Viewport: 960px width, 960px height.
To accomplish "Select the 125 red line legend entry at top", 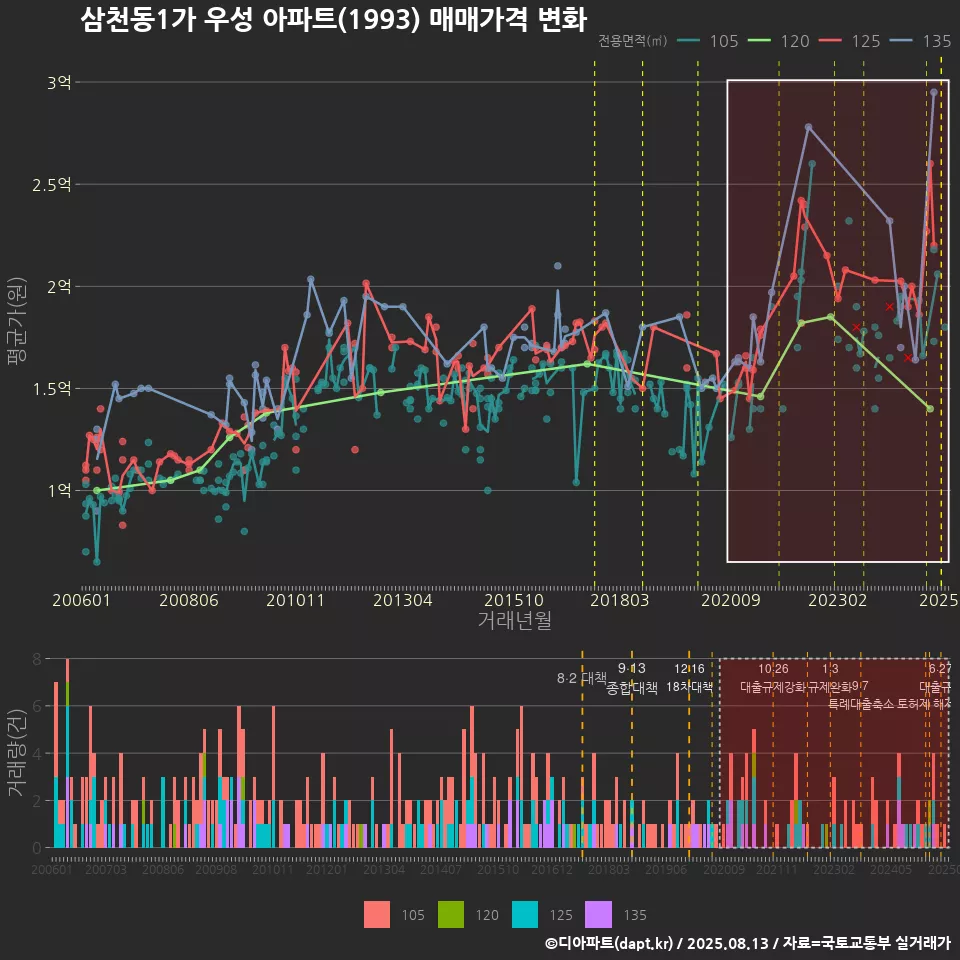I will click(x=850, y=41).
